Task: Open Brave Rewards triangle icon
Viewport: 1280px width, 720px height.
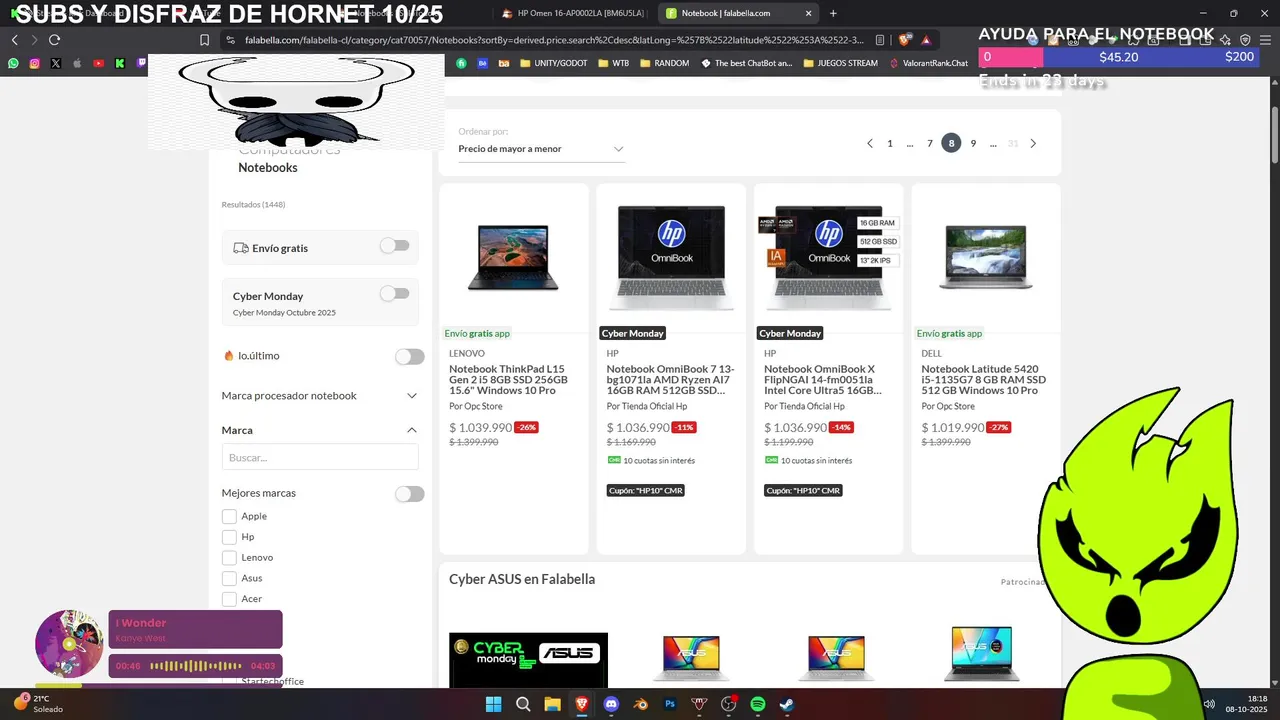Action: [x=926, y=40]
